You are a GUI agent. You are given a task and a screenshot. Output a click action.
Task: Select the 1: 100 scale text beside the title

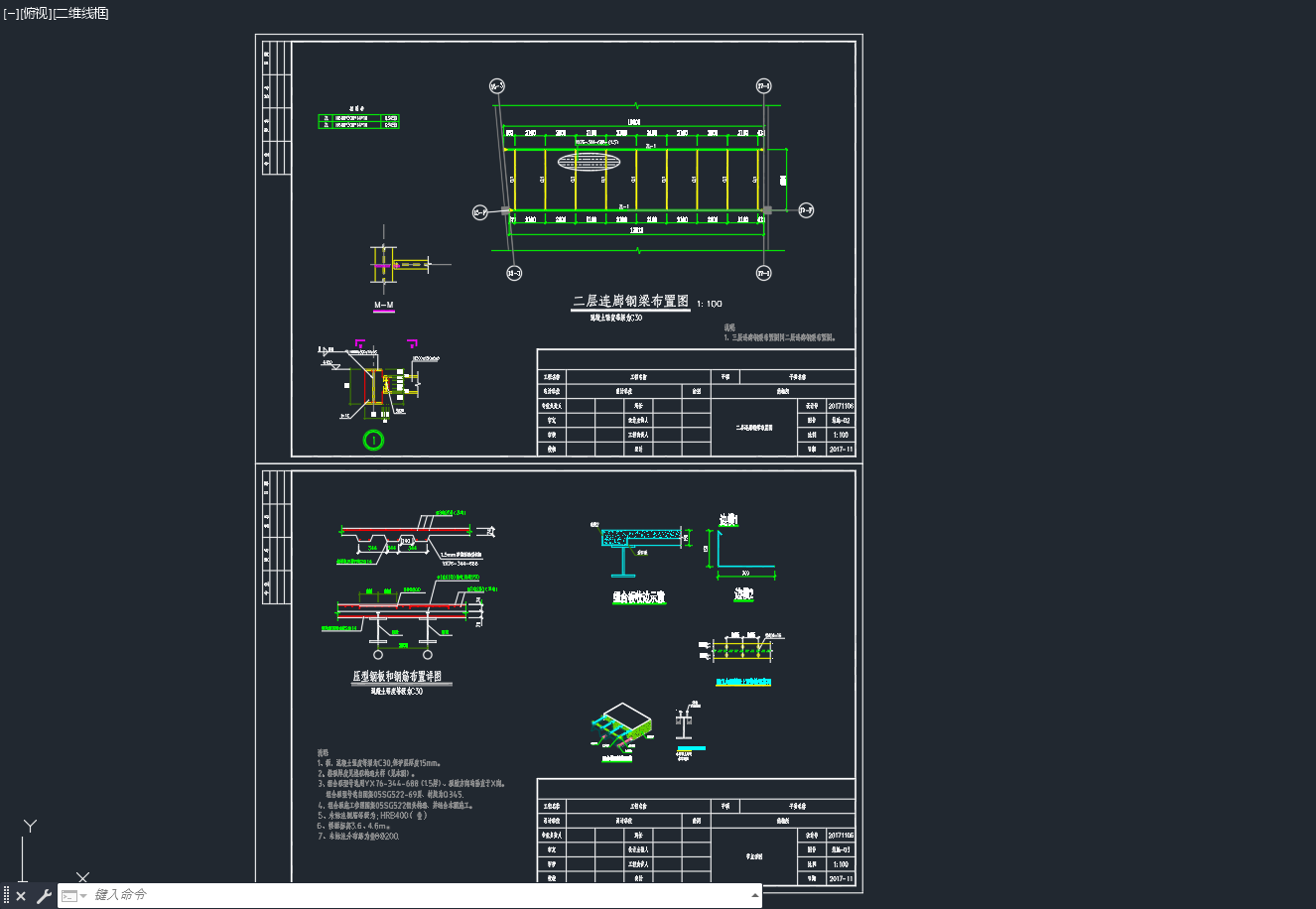710,304
